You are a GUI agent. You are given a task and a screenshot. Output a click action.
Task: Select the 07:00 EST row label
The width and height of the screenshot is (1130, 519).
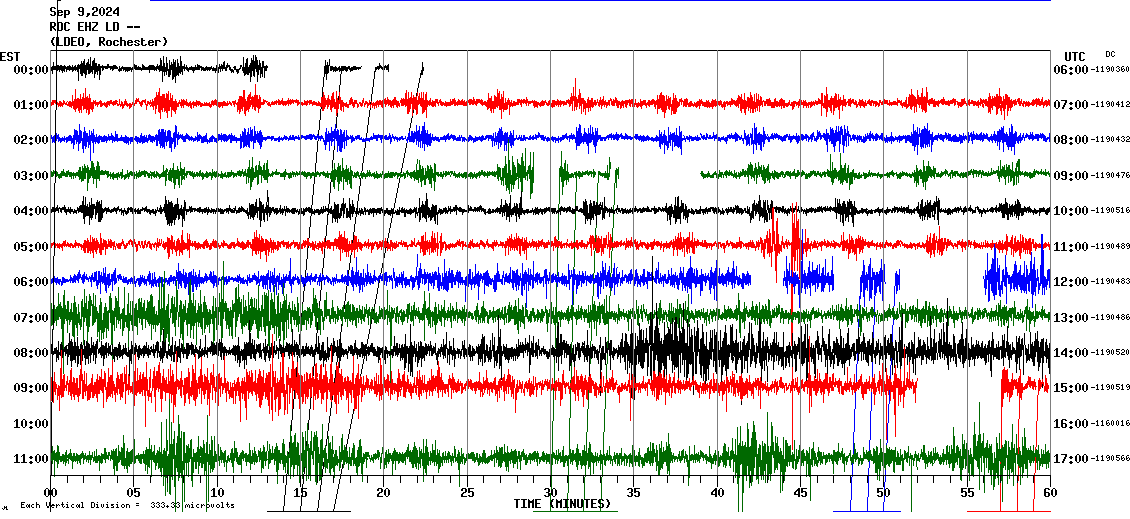click(x=31, y=317)
